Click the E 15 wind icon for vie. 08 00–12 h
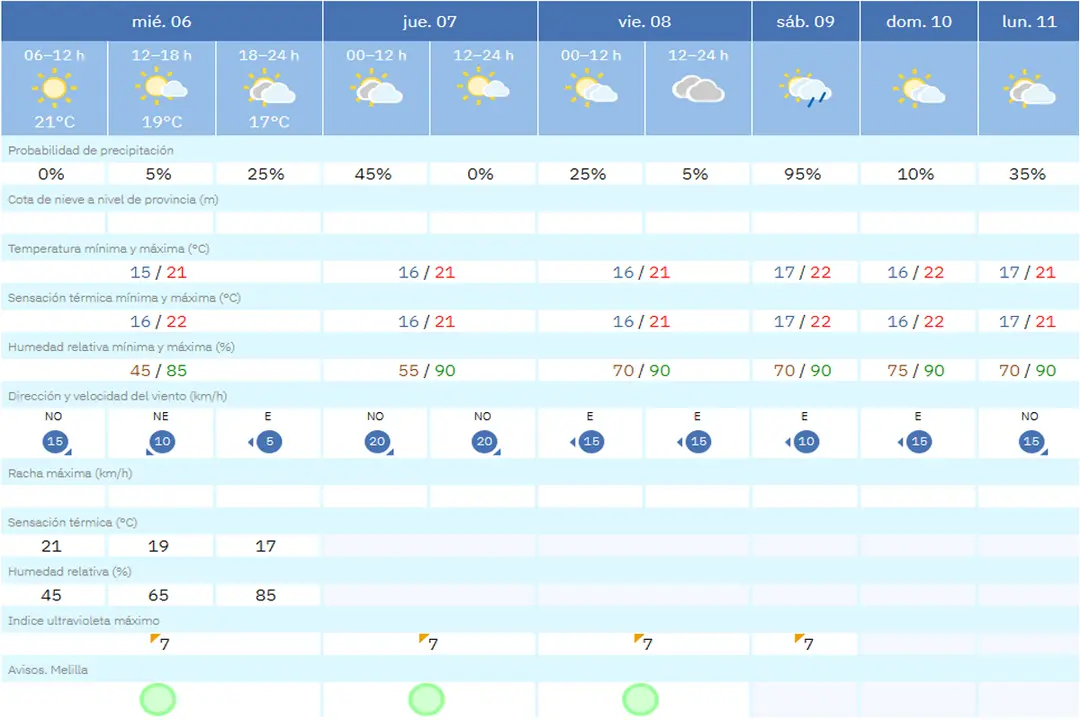This screenshot has height=720, width=1080. click(588, 442)
